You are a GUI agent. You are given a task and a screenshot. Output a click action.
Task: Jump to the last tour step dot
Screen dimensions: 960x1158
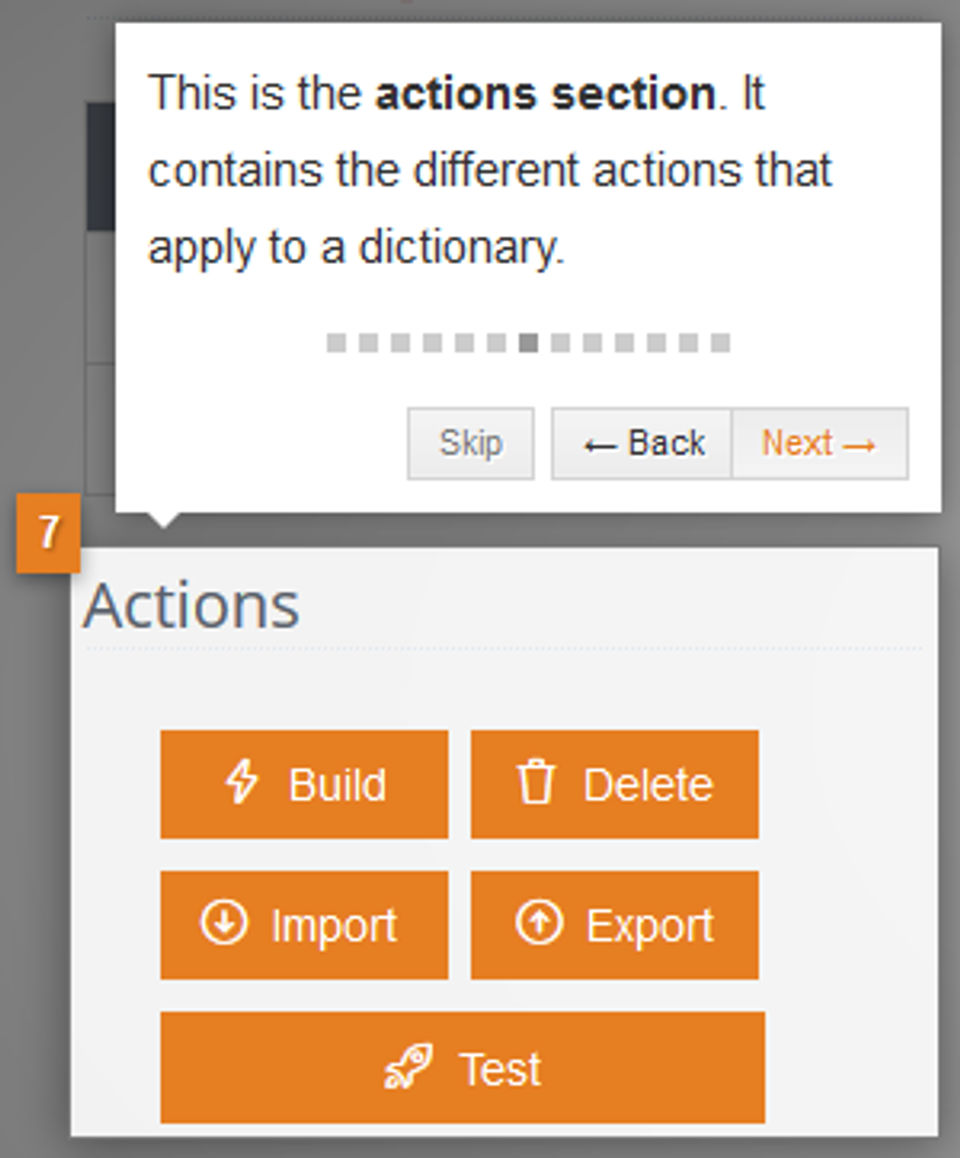click(x=720, y=344)
